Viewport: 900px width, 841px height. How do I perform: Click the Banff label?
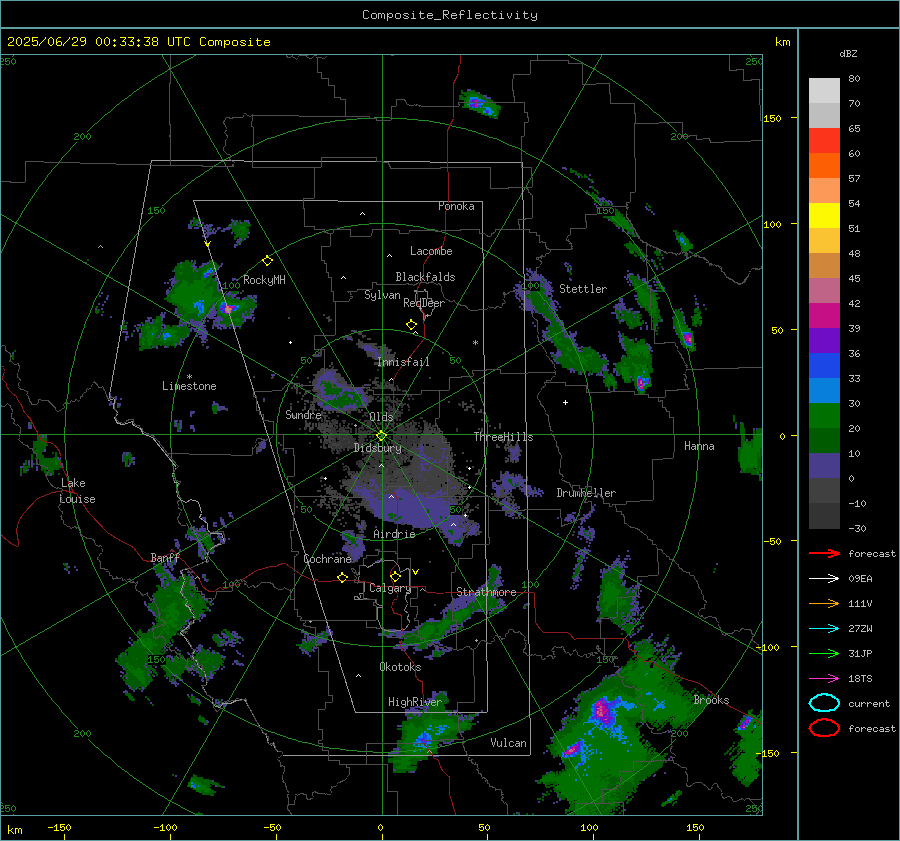coord(165,558)
